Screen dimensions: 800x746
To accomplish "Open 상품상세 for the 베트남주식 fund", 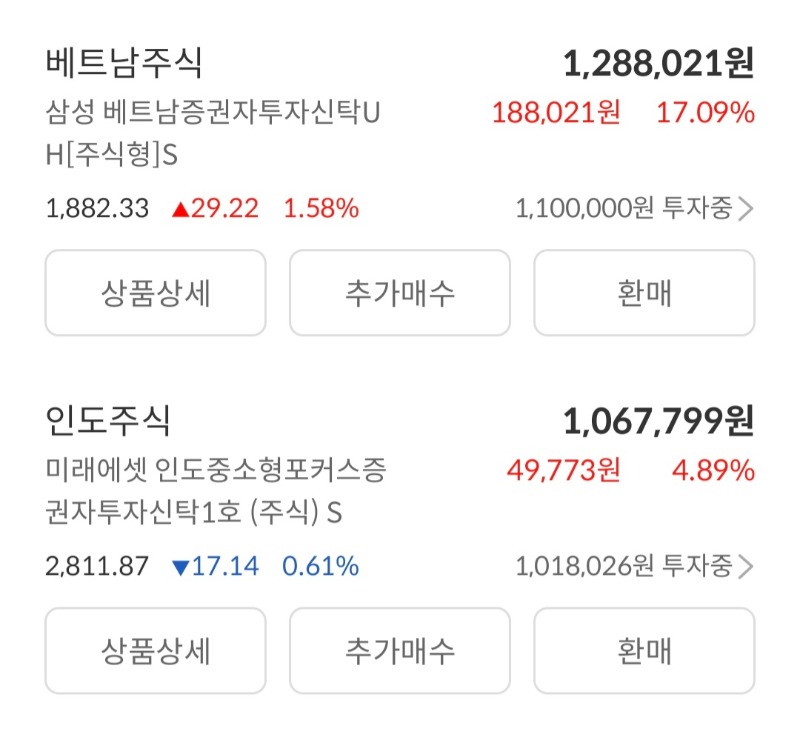I will tap(155, 293).
